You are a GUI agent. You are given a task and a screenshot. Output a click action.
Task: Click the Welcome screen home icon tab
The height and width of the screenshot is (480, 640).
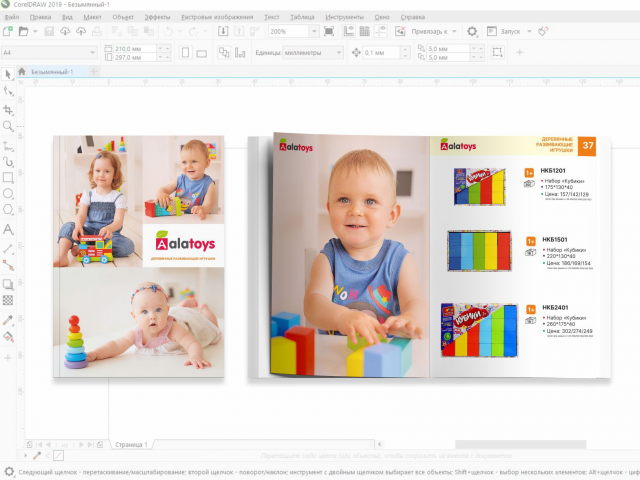(22, 71)
